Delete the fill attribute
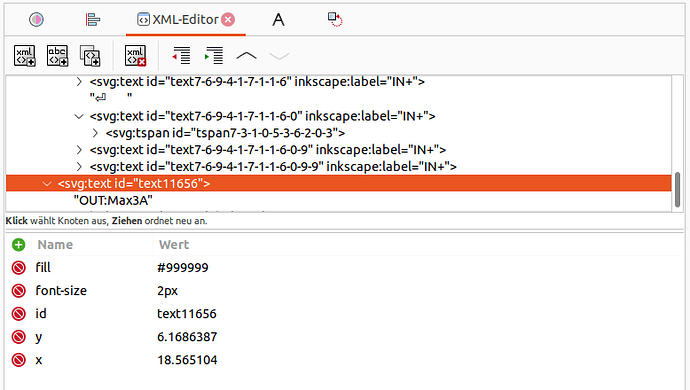690x390 pixels. click(x=18, y=268)
